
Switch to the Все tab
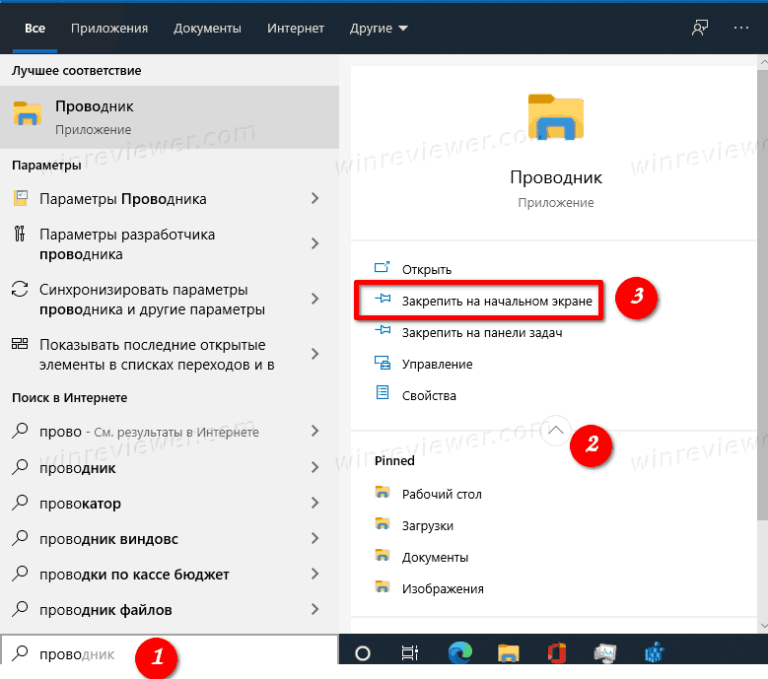click(35, 28)
